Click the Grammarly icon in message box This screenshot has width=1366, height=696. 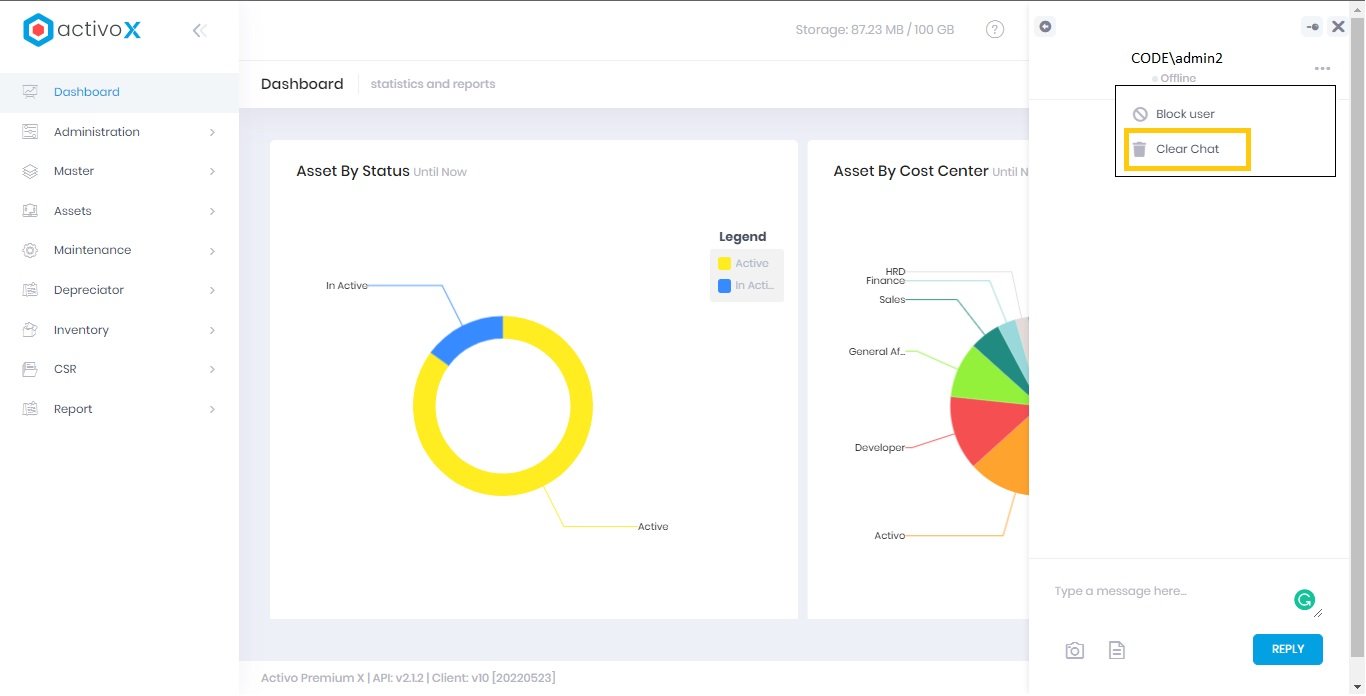point(1304,600)
